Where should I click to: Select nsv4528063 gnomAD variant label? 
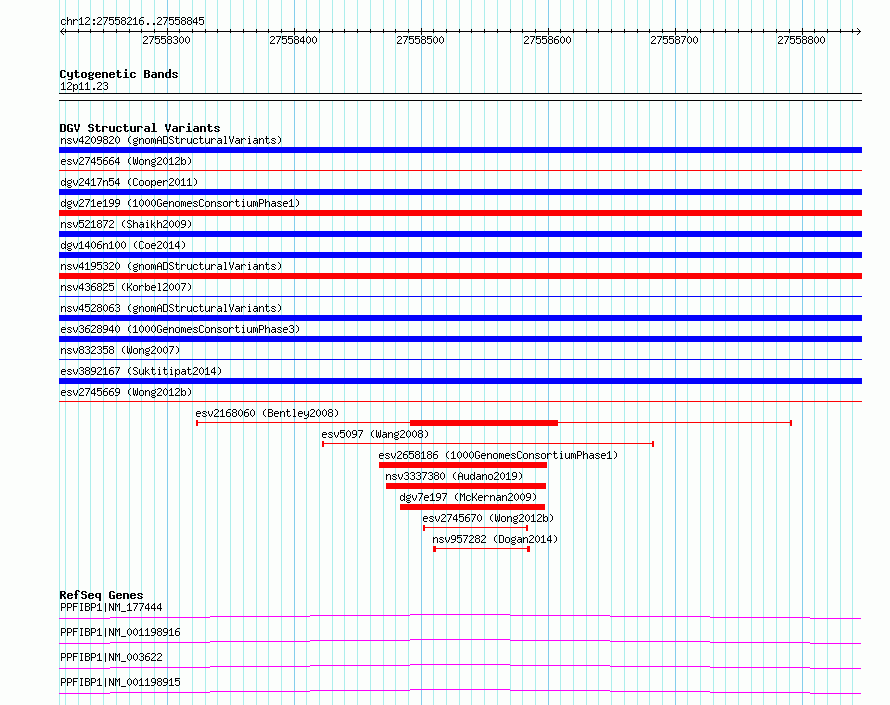click(171, 308)
